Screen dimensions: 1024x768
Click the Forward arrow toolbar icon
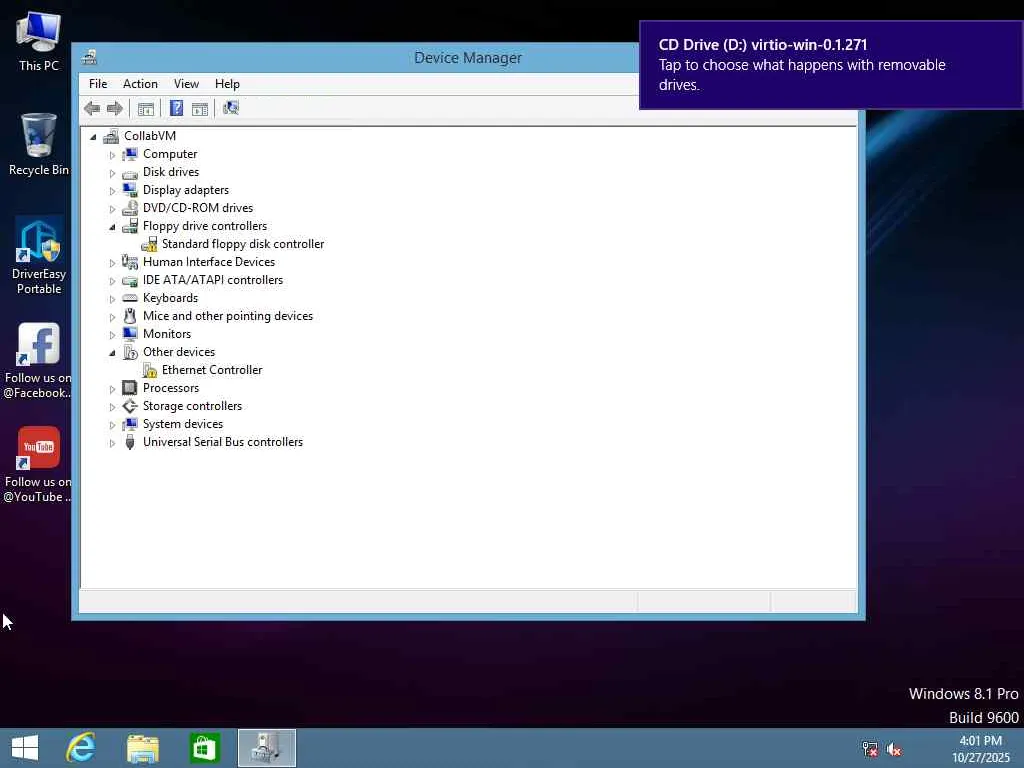[114, 108]
